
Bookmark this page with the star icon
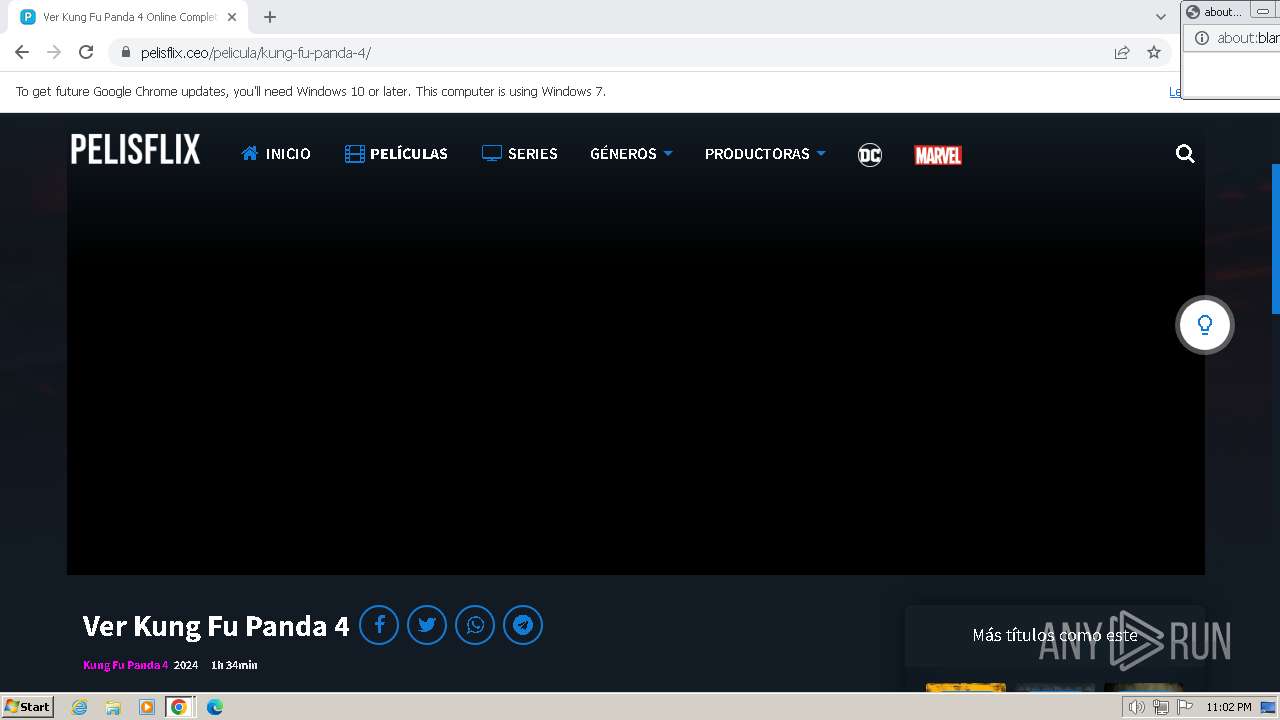[1154, 53]
